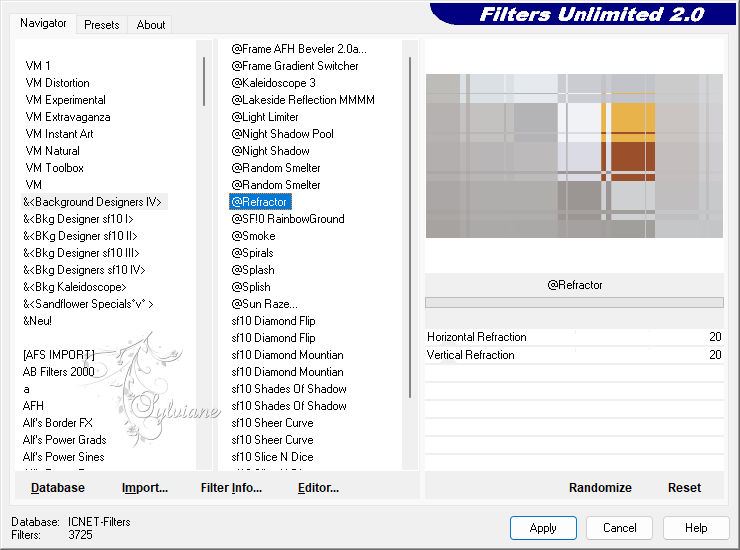Image resolution: width=740 pixels, height=550 pixels.
Task: Open the Database option
Action: point(58,488)
